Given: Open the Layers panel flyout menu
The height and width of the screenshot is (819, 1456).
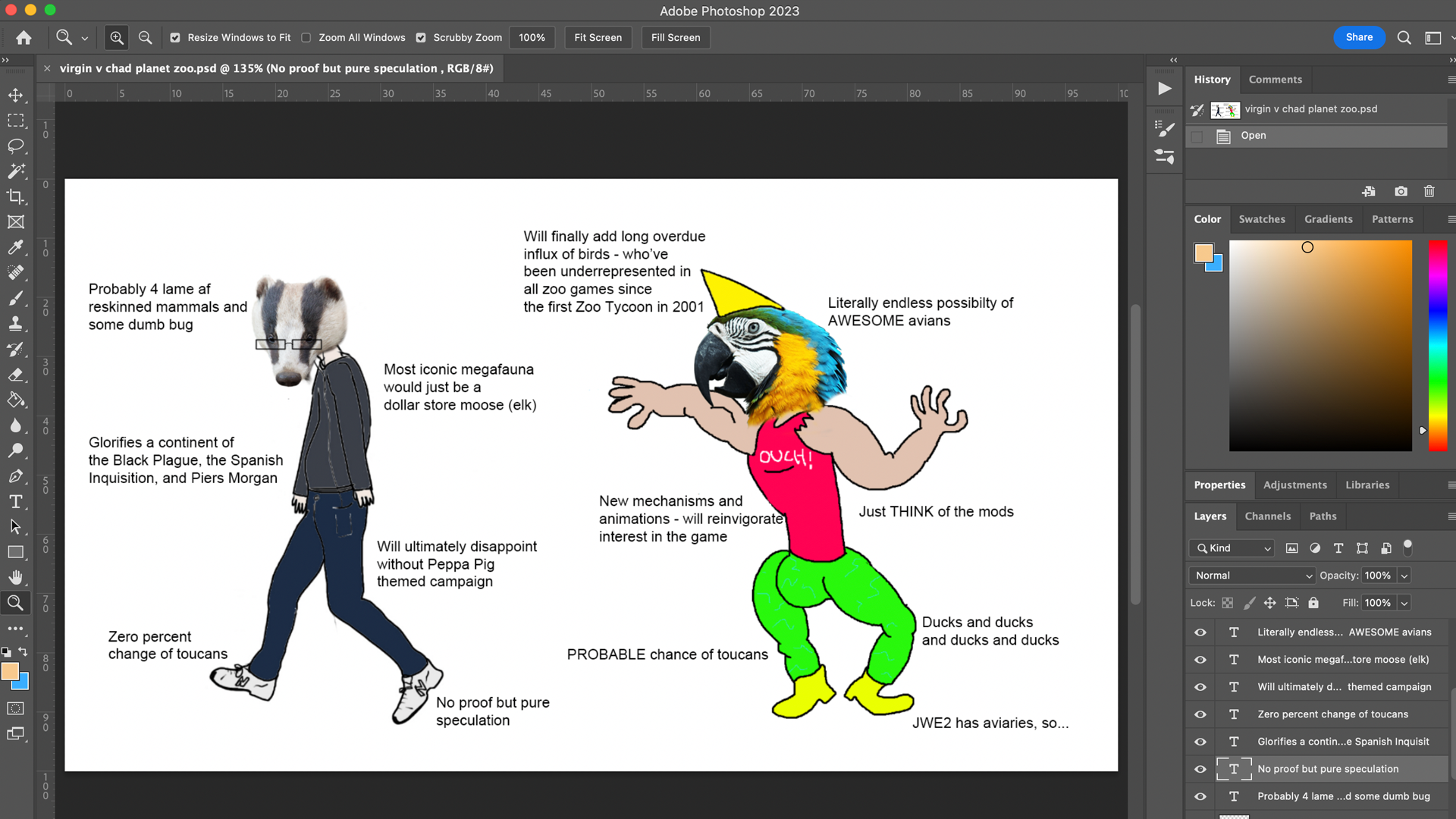Looking at the screenshot, I should (x=1451, y=516).
